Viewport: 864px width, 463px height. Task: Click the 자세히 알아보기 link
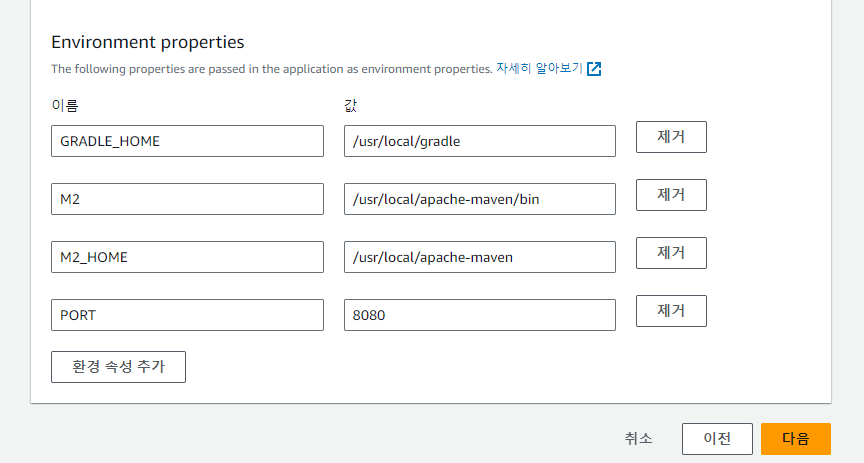pyautogui.click(x=538, y=69)
